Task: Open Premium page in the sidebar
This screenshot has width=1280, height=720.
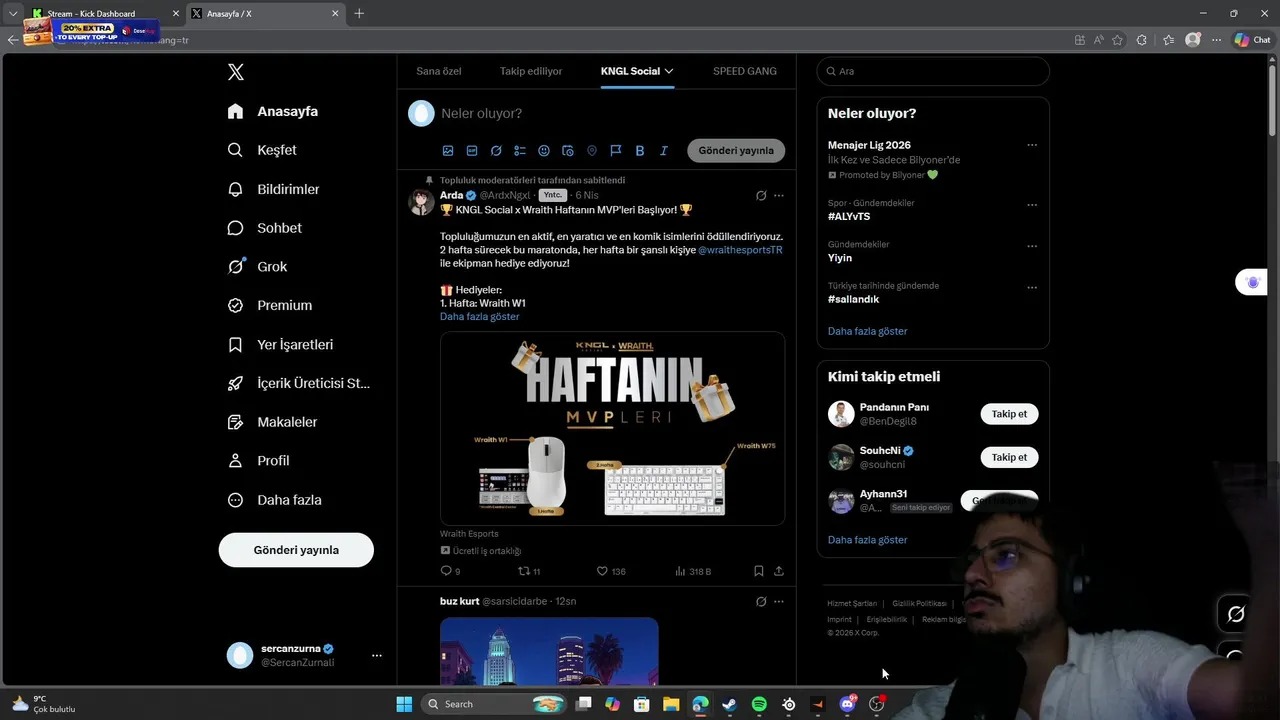Action: tap(270, 305)
